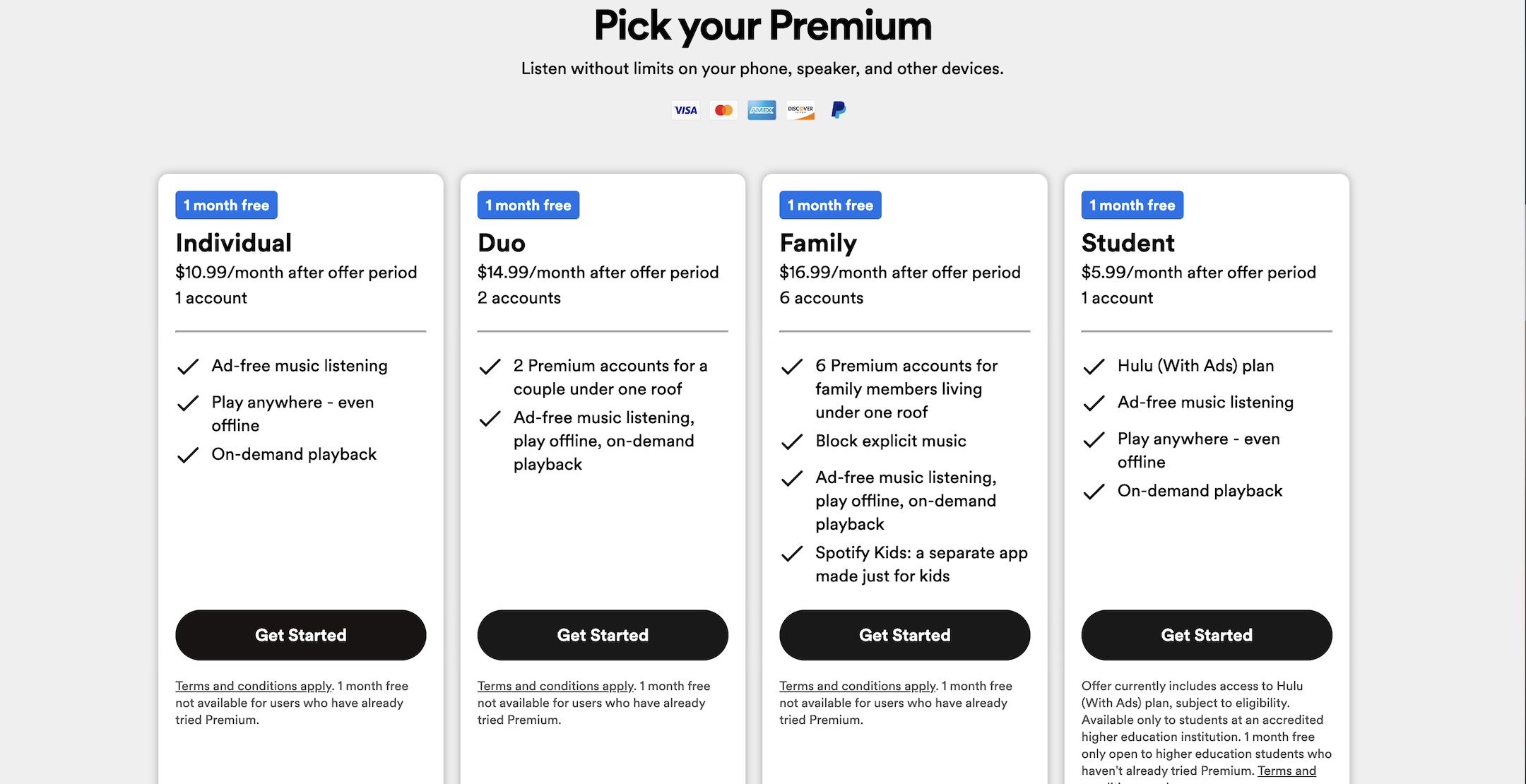Image resolution: width=1526 pixels, height=784 pixels.
Task: Get started with the Duo plan
Action: coord(603,635)
